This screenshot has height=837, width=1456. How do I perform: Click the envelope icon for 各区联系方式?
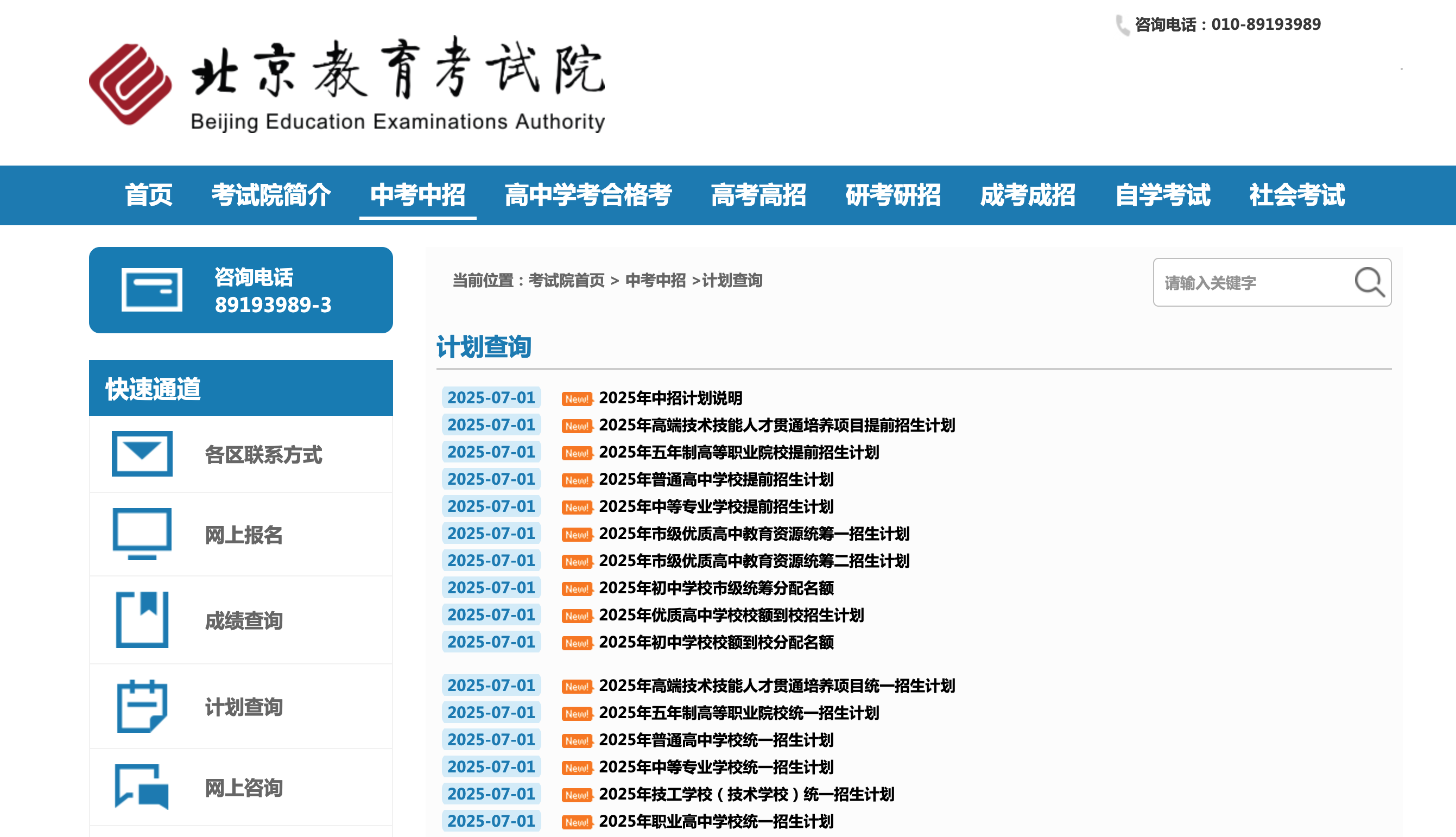[x=142, y=454]
